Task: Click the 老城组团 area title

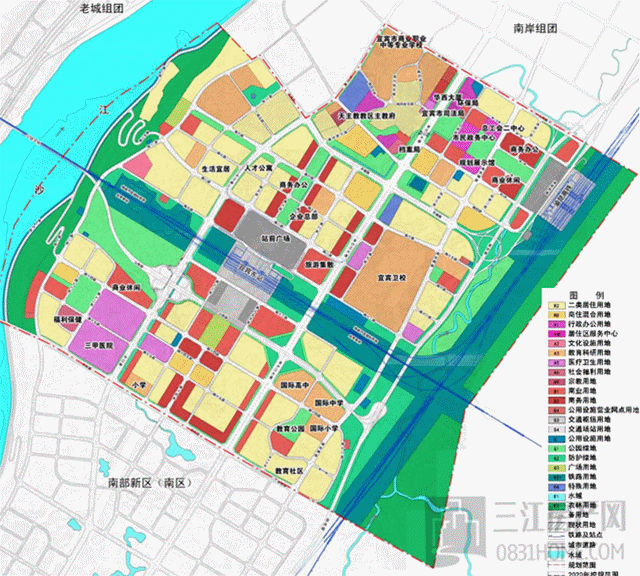Action: [101, 8]
